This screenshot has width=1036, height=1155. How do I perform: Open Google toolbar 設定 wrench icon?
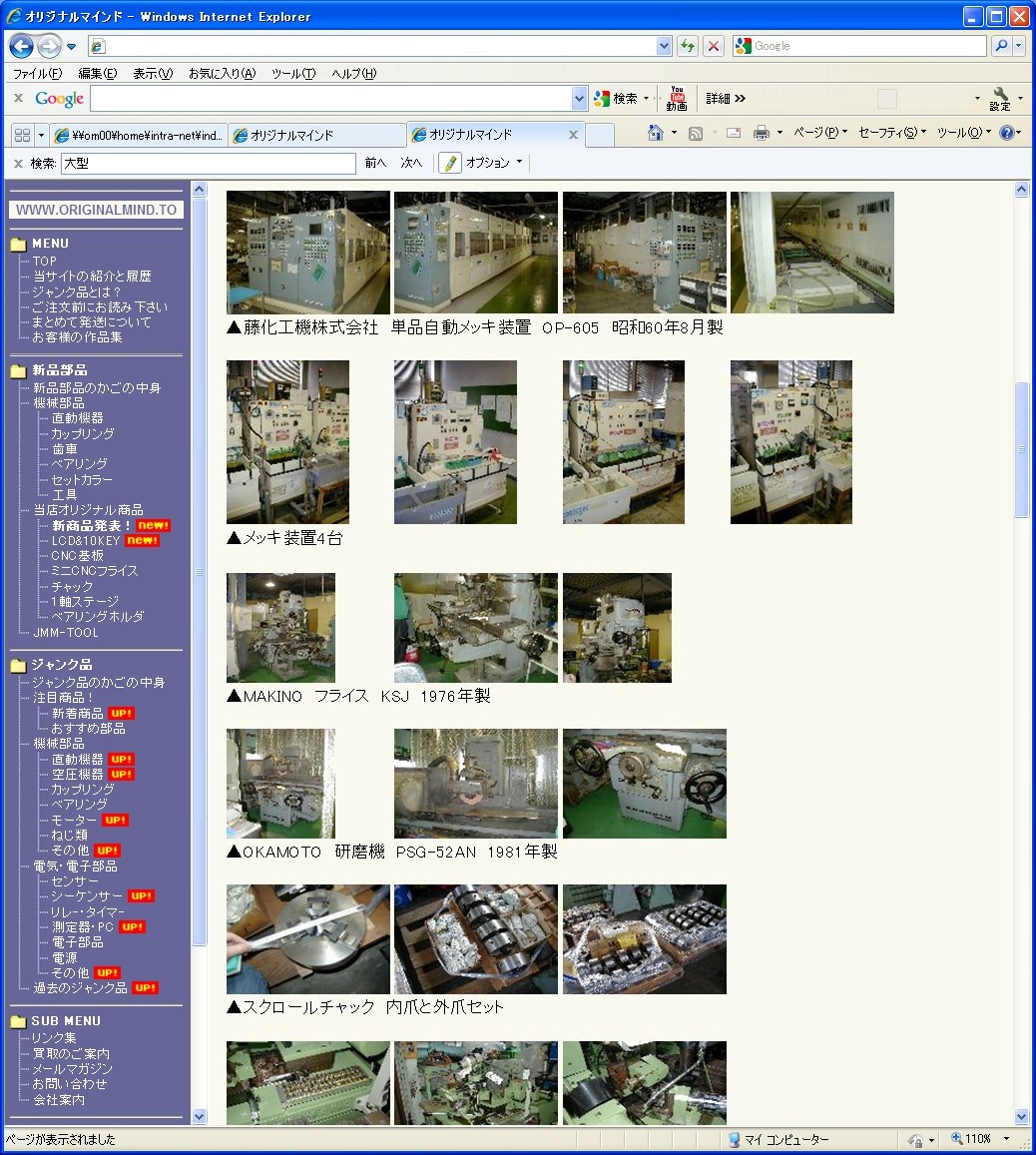(1000, 98)
